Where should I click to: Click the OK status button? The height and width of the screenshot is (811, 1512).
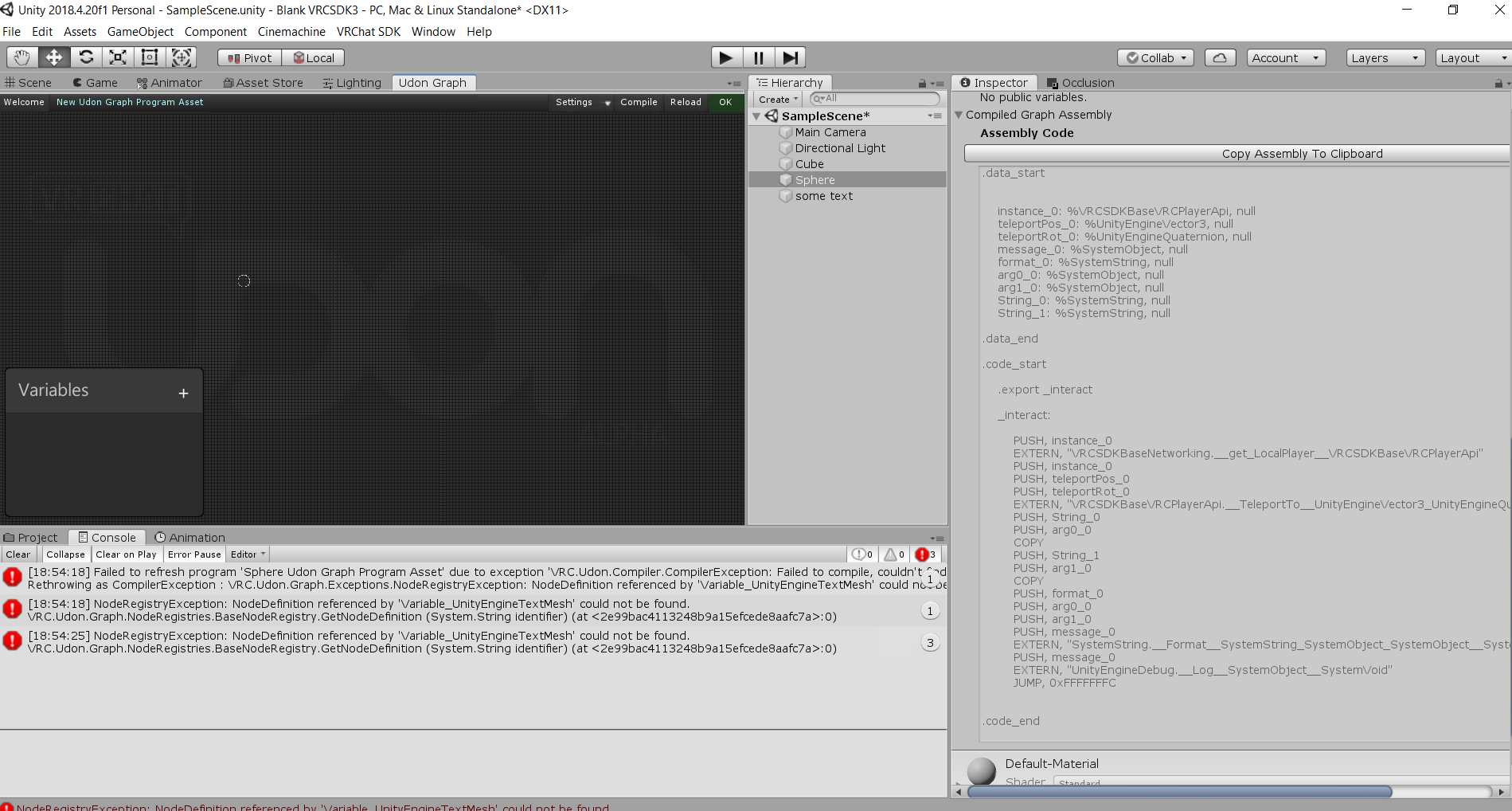(x=725, y=102)
